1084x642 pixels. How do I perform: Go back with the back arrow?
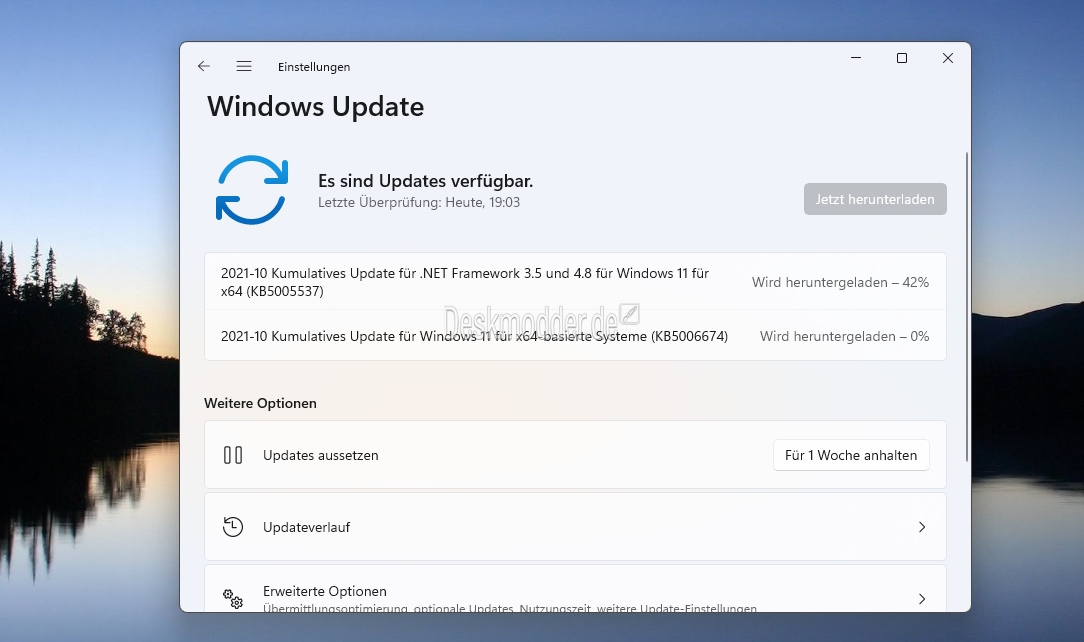[x=203, y=66]
